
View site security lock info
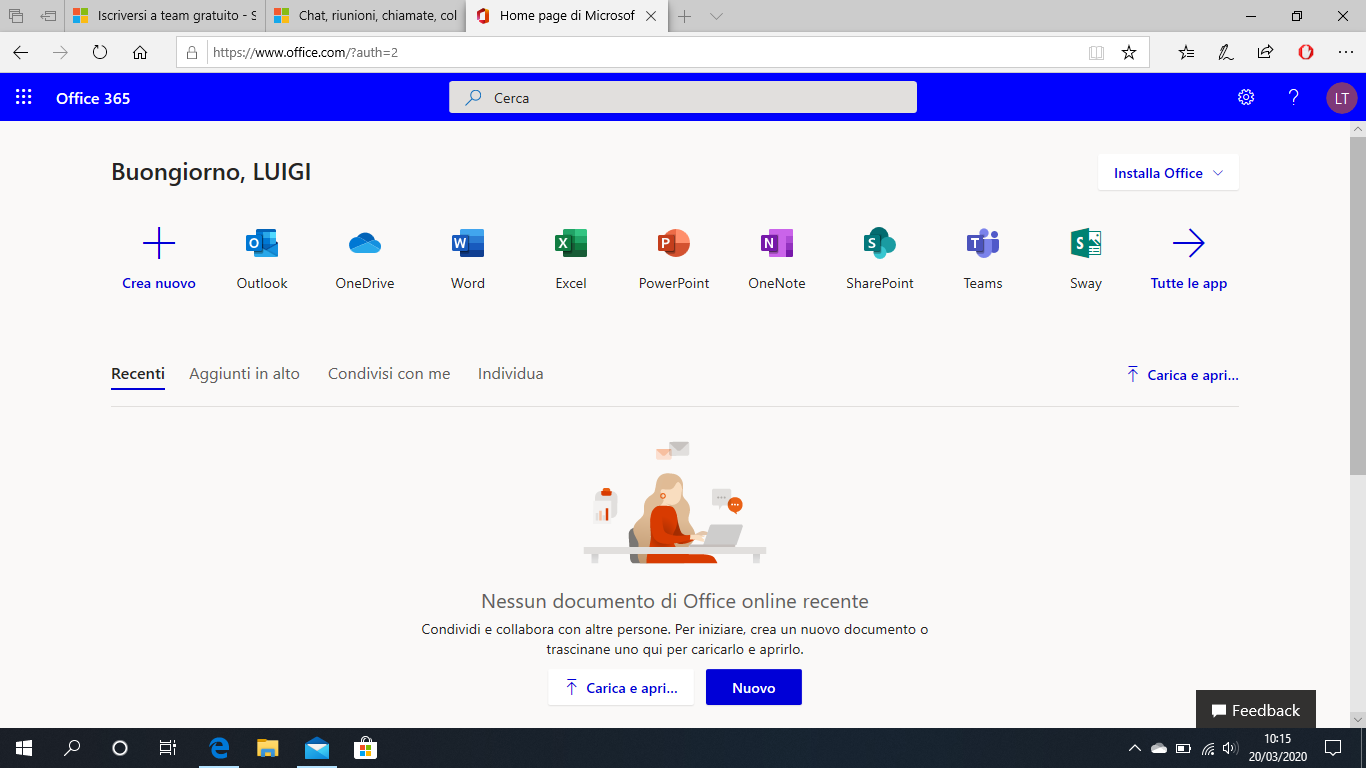click(x=191, y=53)
